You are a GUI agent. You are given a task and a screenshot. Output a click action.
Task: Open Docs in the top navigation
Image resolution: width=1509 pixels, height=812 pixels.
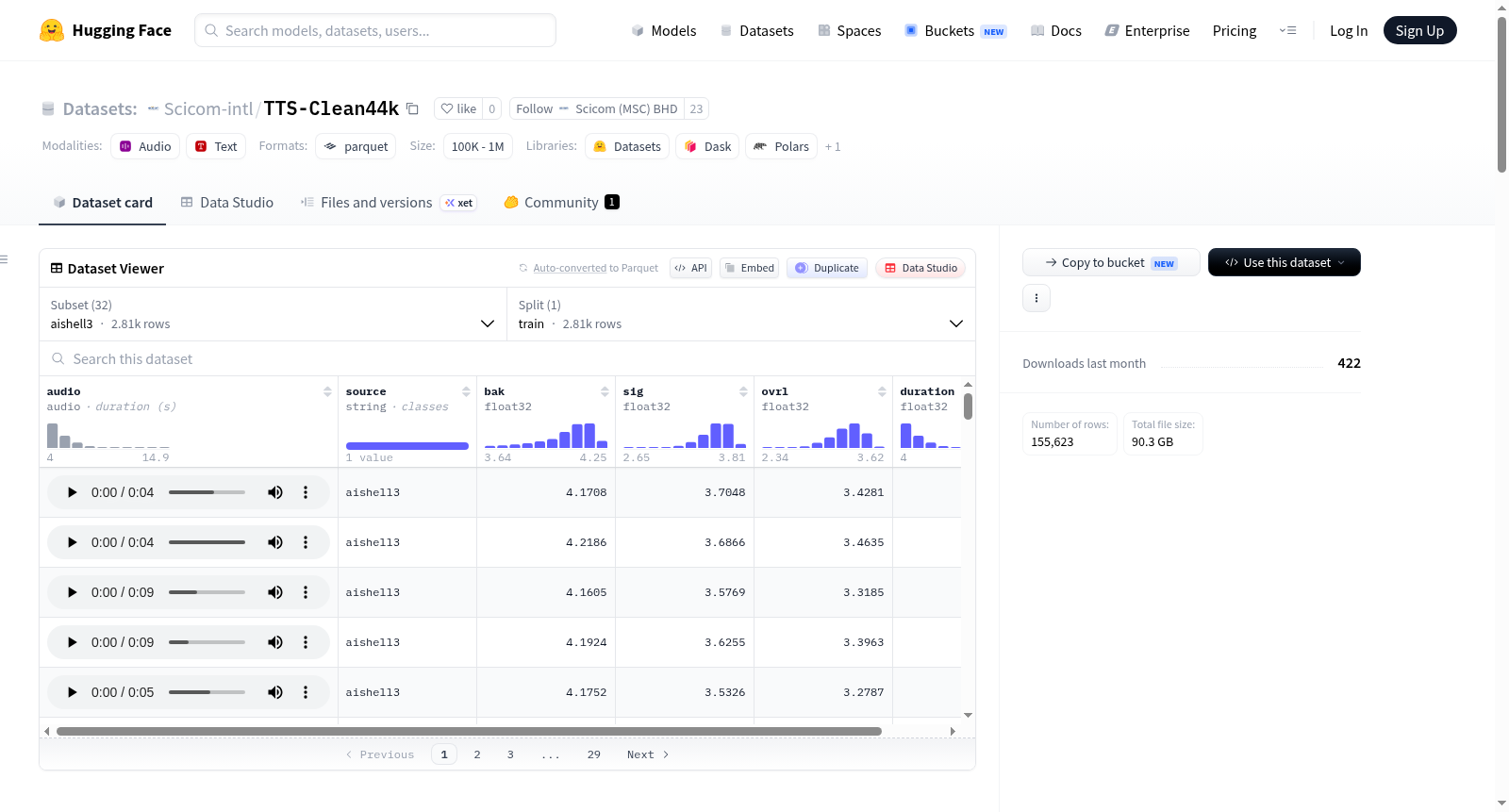pos(1056,30)
